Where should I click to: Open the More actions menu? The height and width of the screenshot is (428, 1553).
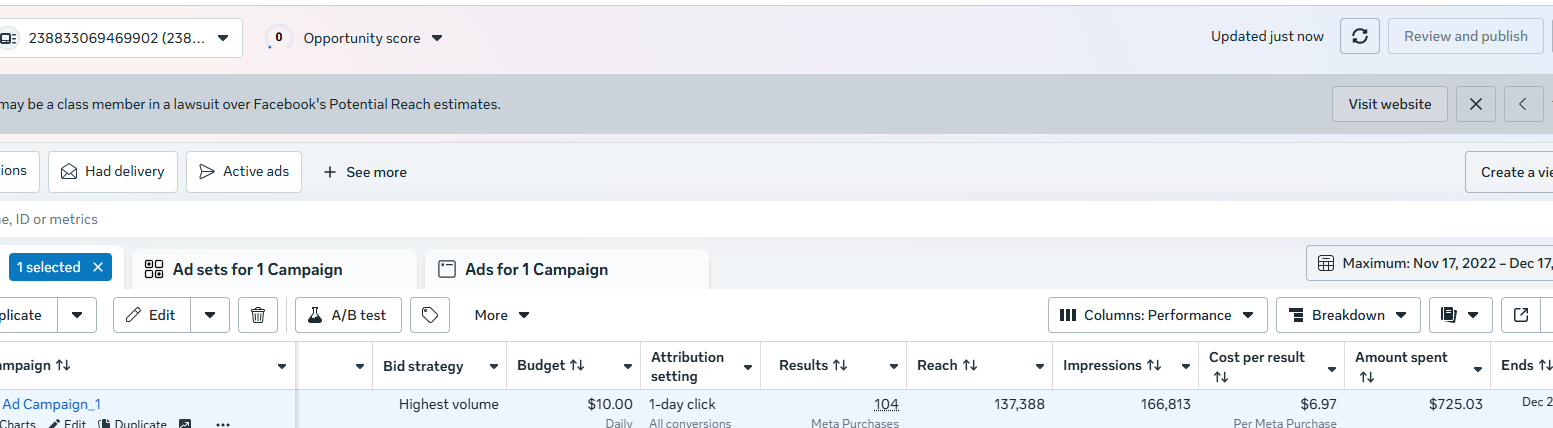502,315
